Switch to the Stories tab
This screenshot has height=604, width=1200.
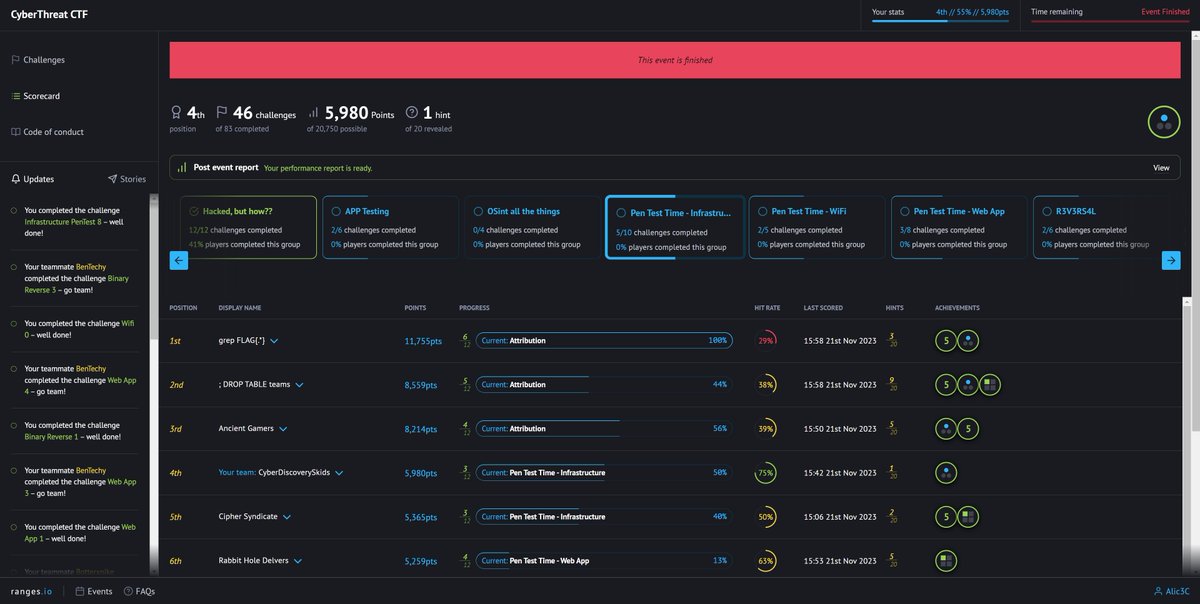[x=127, y=179]
